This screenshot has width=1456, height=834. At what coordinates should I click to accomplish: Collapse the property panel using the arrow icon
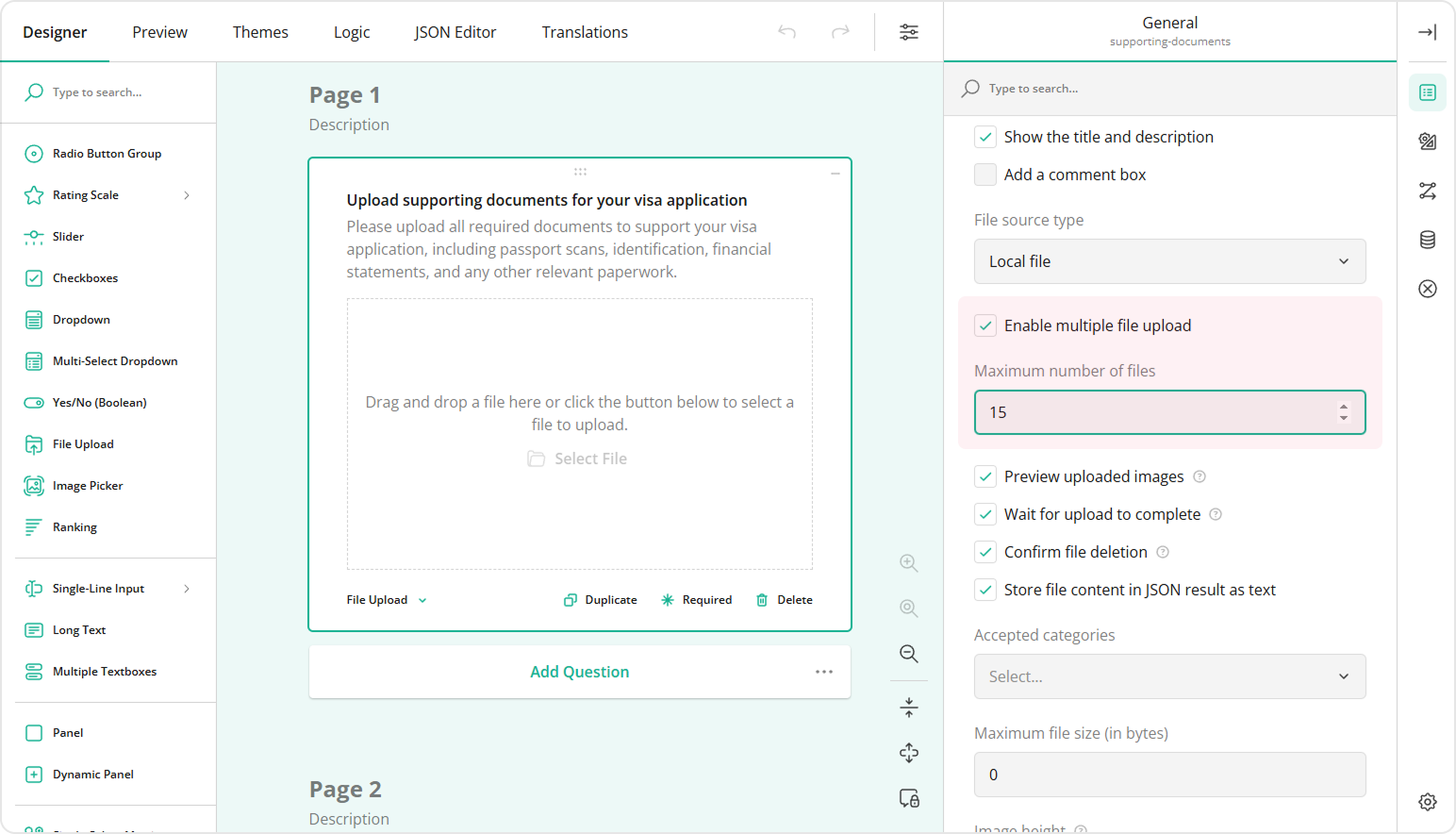[1427, 31]
